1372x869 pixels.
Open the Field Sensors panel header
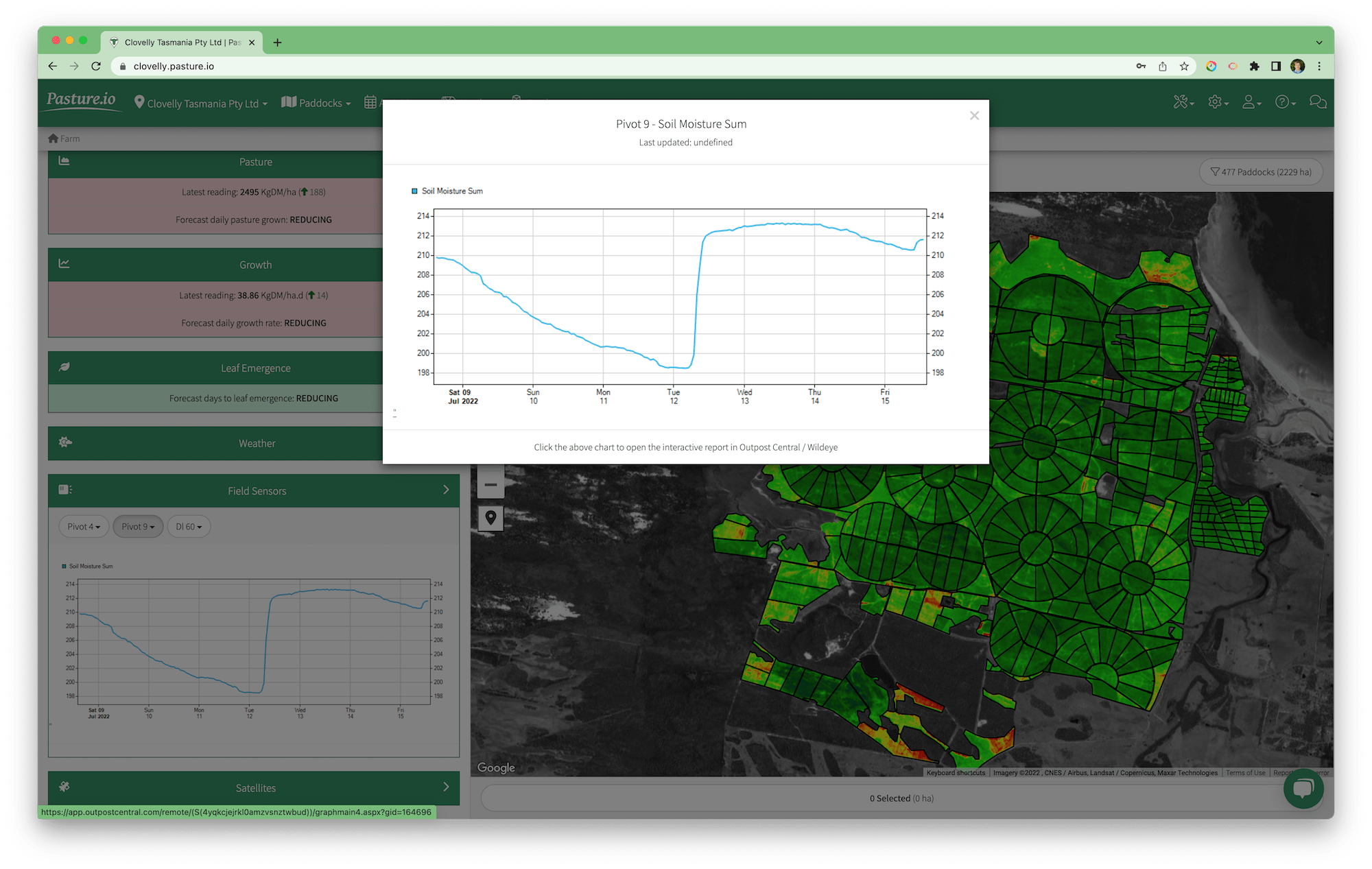point(254,491)
